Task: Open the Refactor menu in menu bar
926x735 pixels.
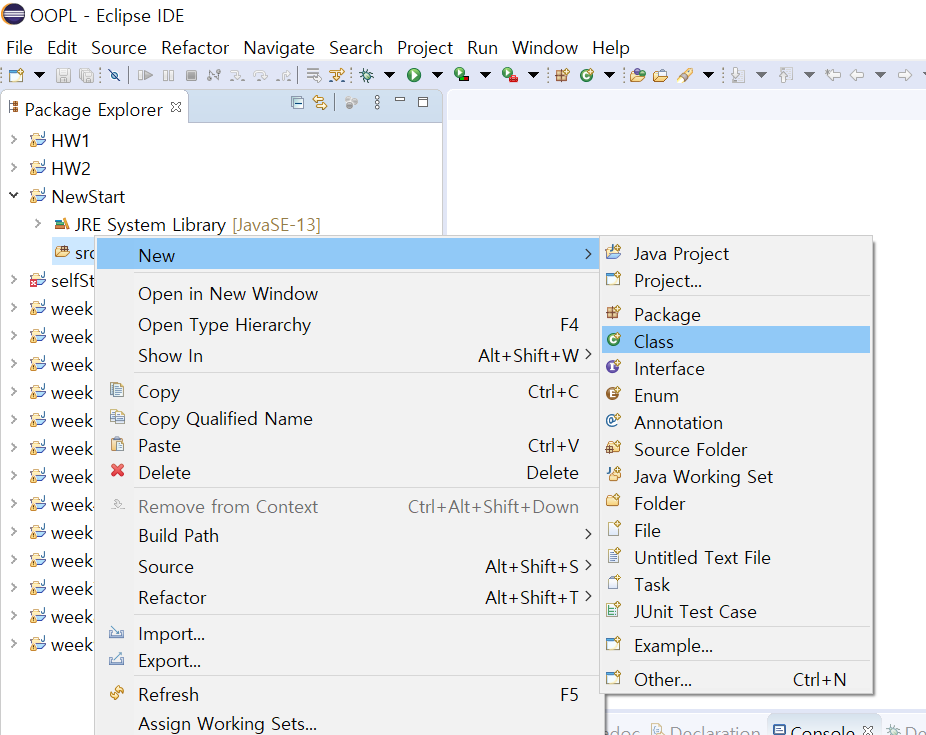Action: coord(195,48)
